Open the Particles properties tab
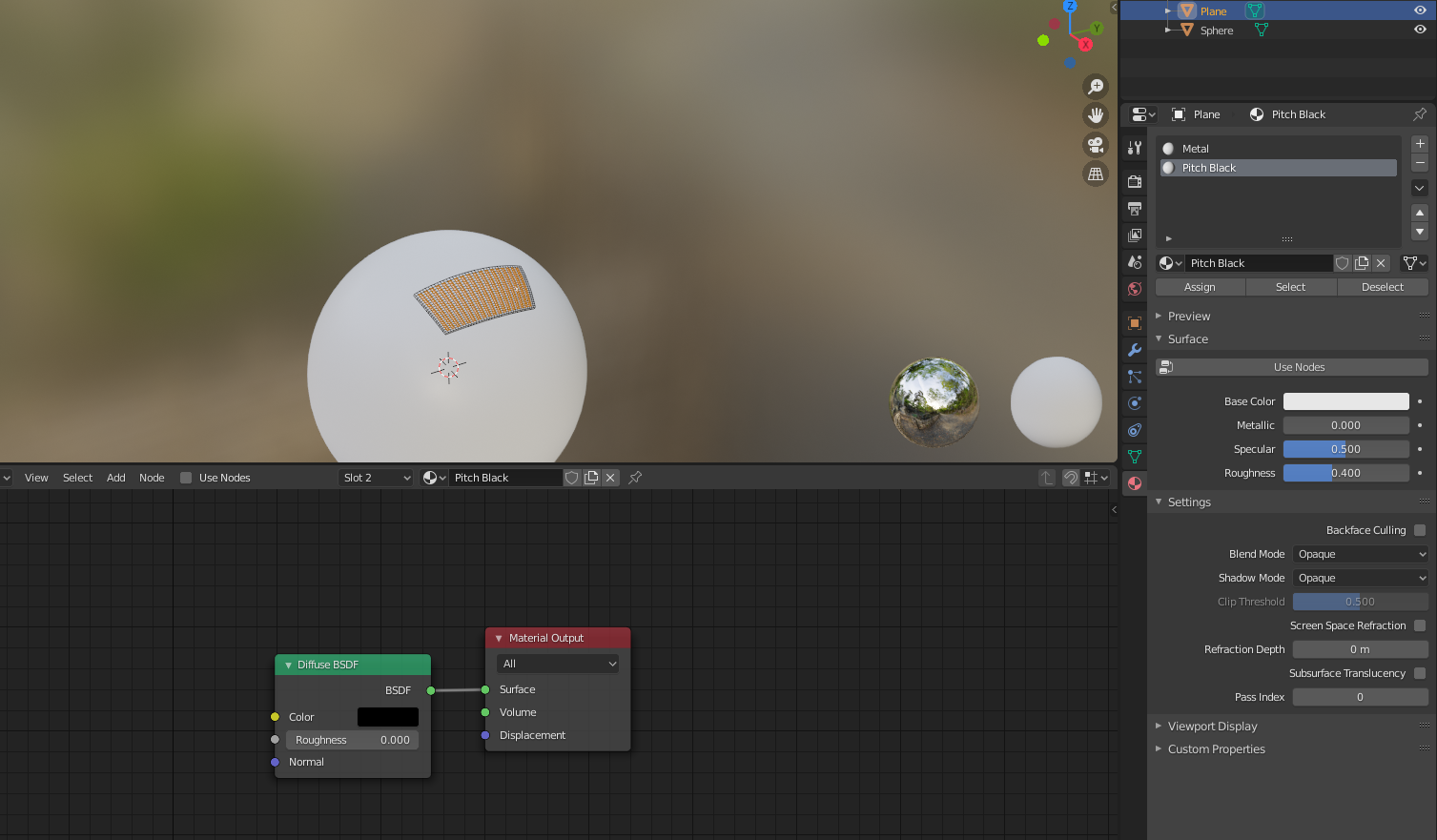This screenshot has height=840, width=1437. 1135,377
